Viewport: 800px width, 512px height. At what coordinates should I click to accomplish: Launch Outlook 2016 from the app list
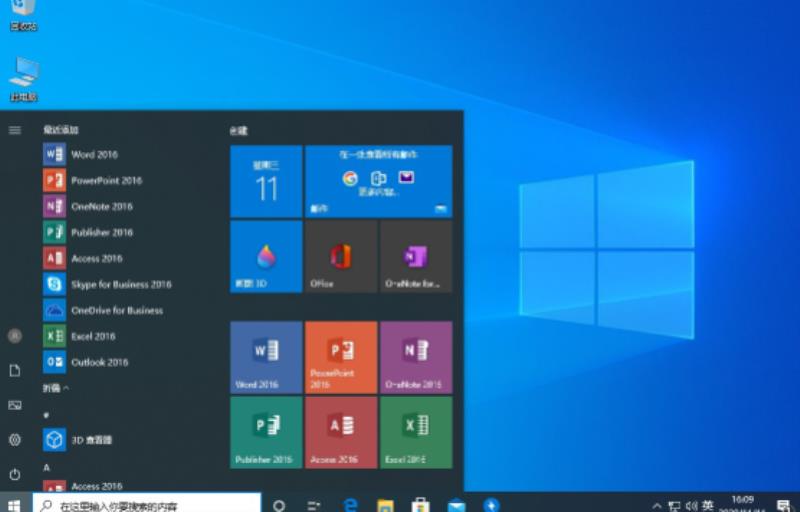[x=117, y=362]
